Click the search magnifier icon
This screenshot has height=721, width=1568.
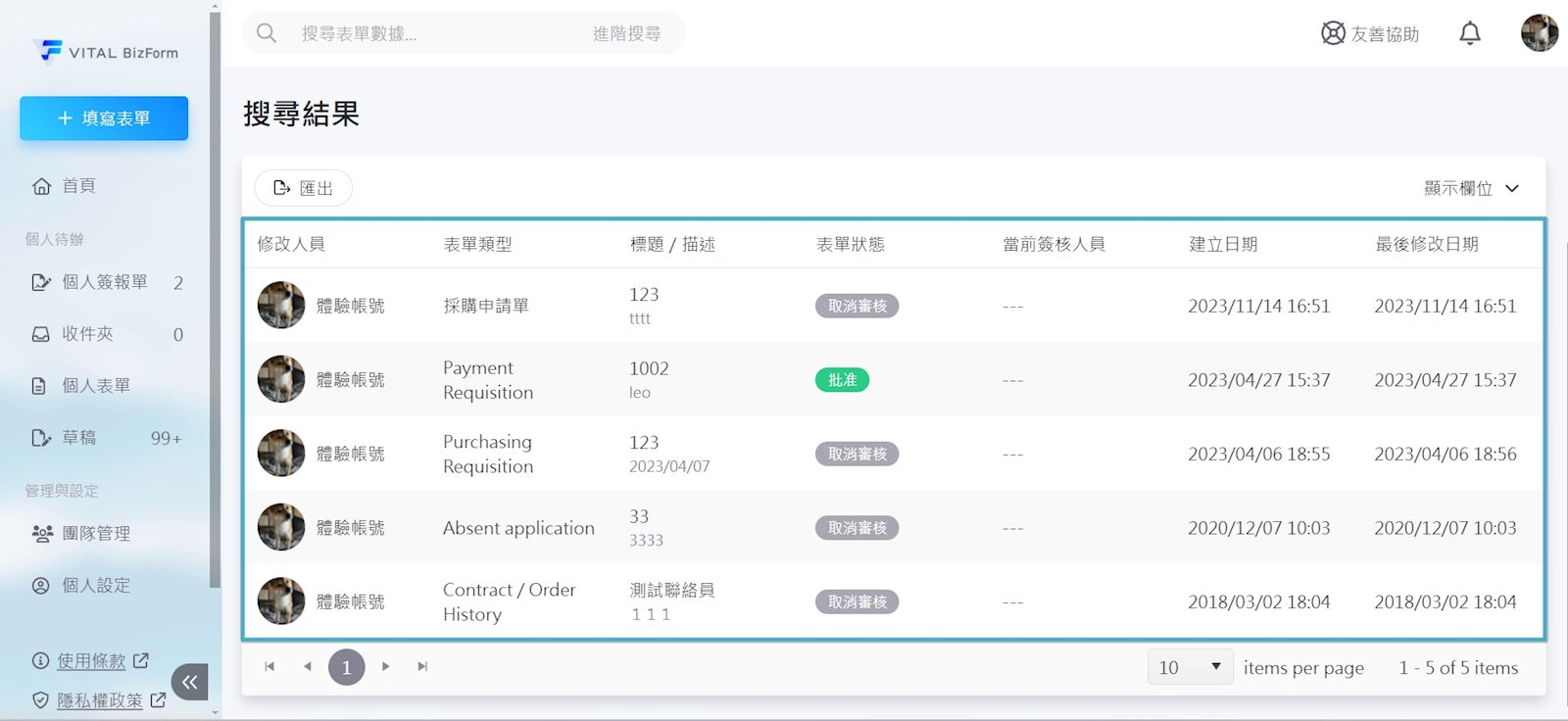[267, 33]
